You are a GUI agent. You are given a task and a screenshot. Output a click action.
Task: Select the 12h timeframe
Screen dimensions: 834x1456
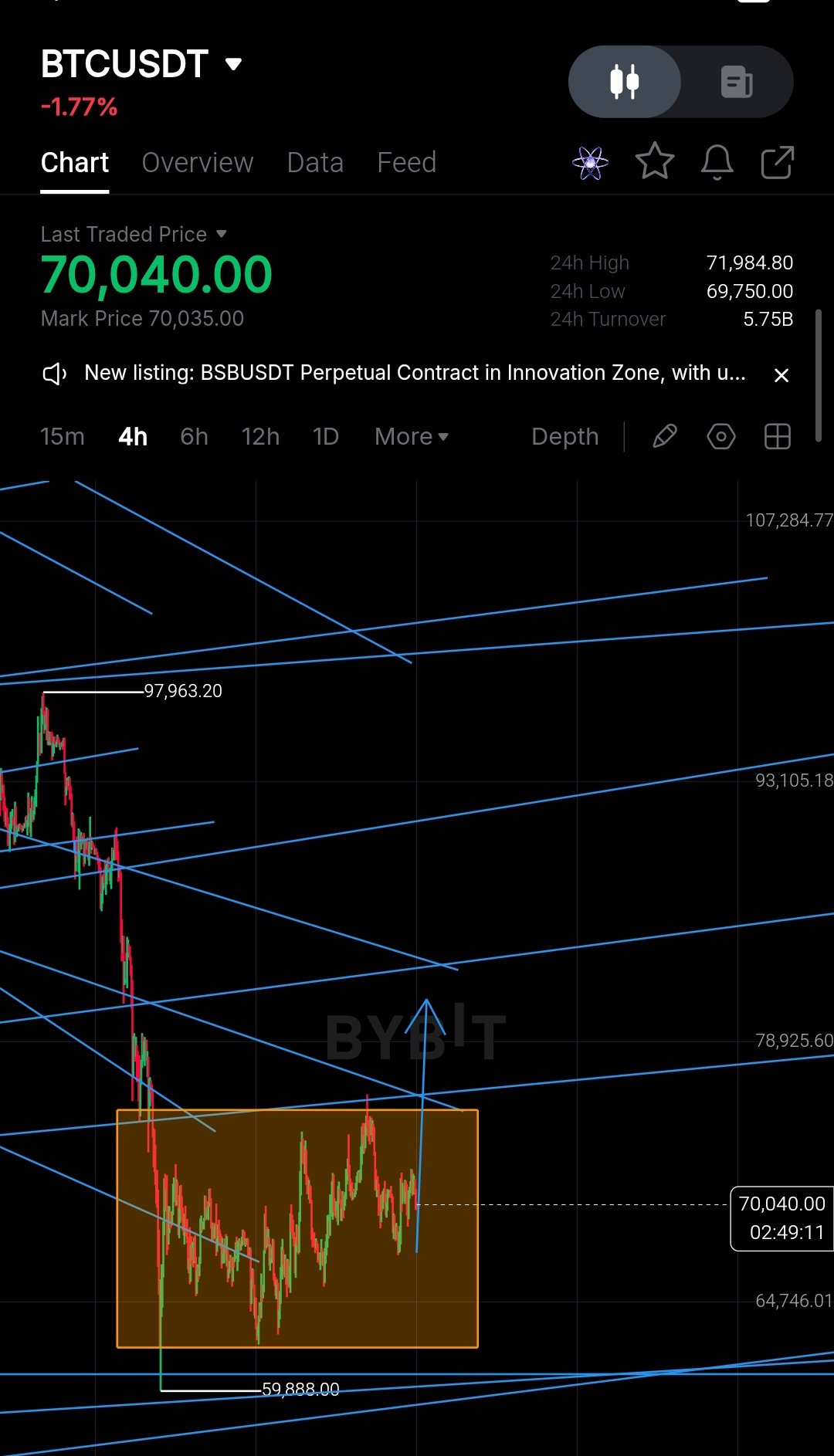coord(260,437)
